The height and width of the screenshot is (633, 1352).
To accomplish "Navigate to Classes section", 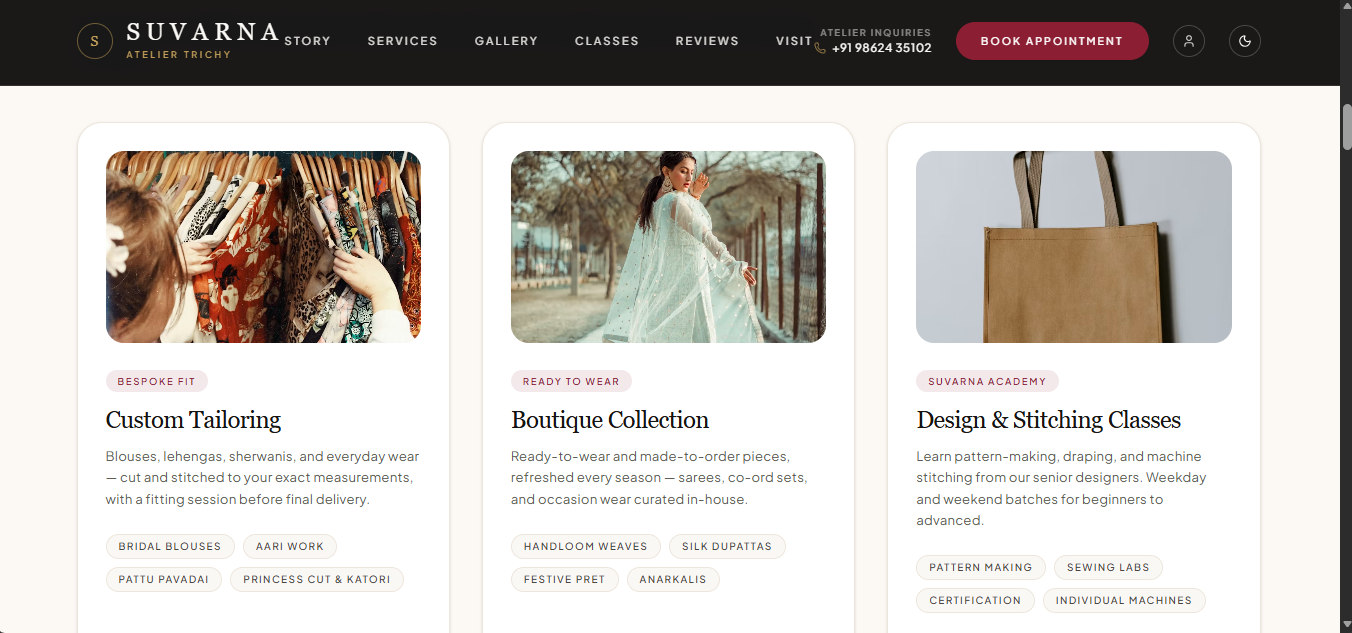I will [x=607, y=41].
